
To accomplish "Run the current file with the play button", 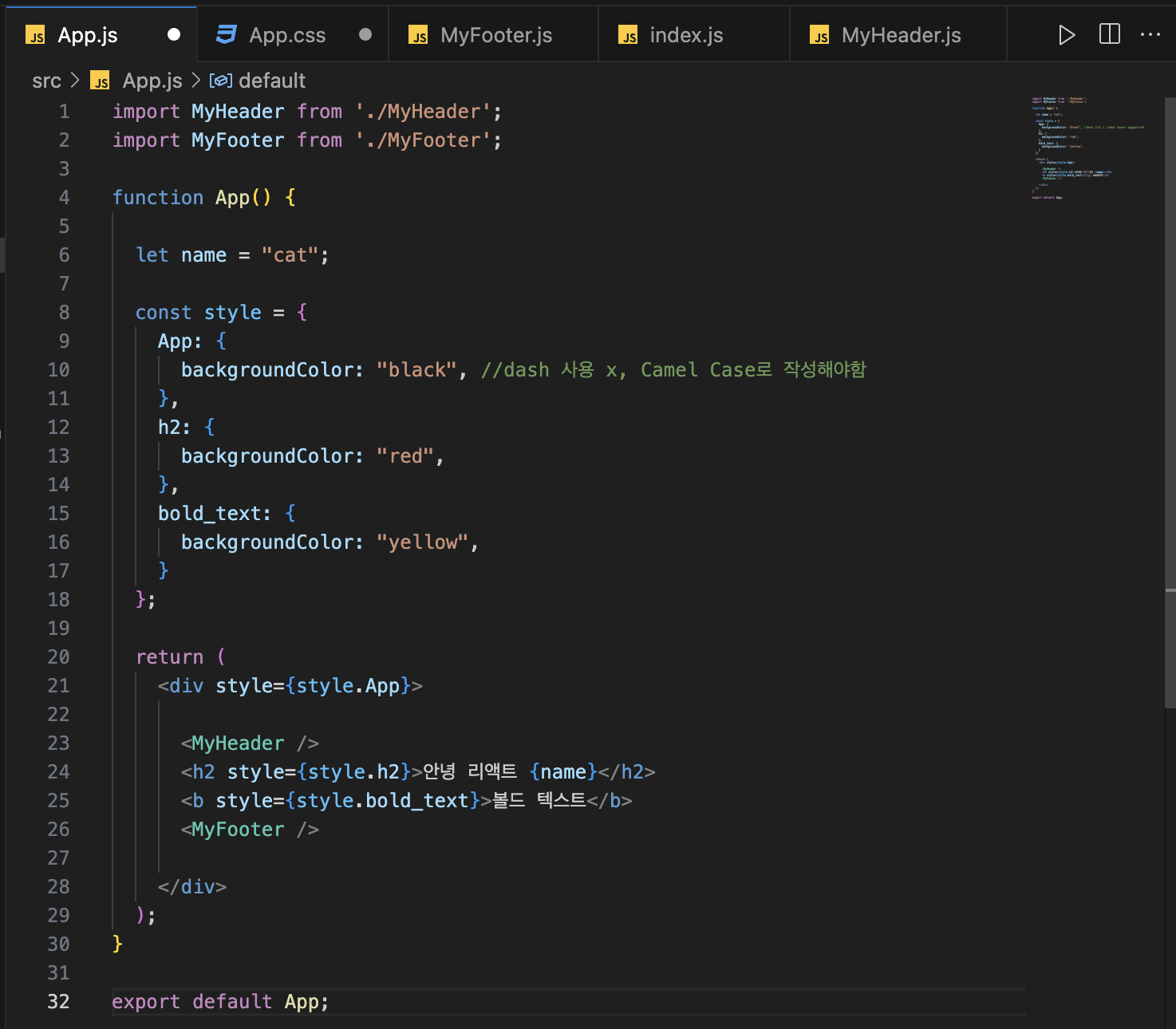I will (x=1067, y=34).
